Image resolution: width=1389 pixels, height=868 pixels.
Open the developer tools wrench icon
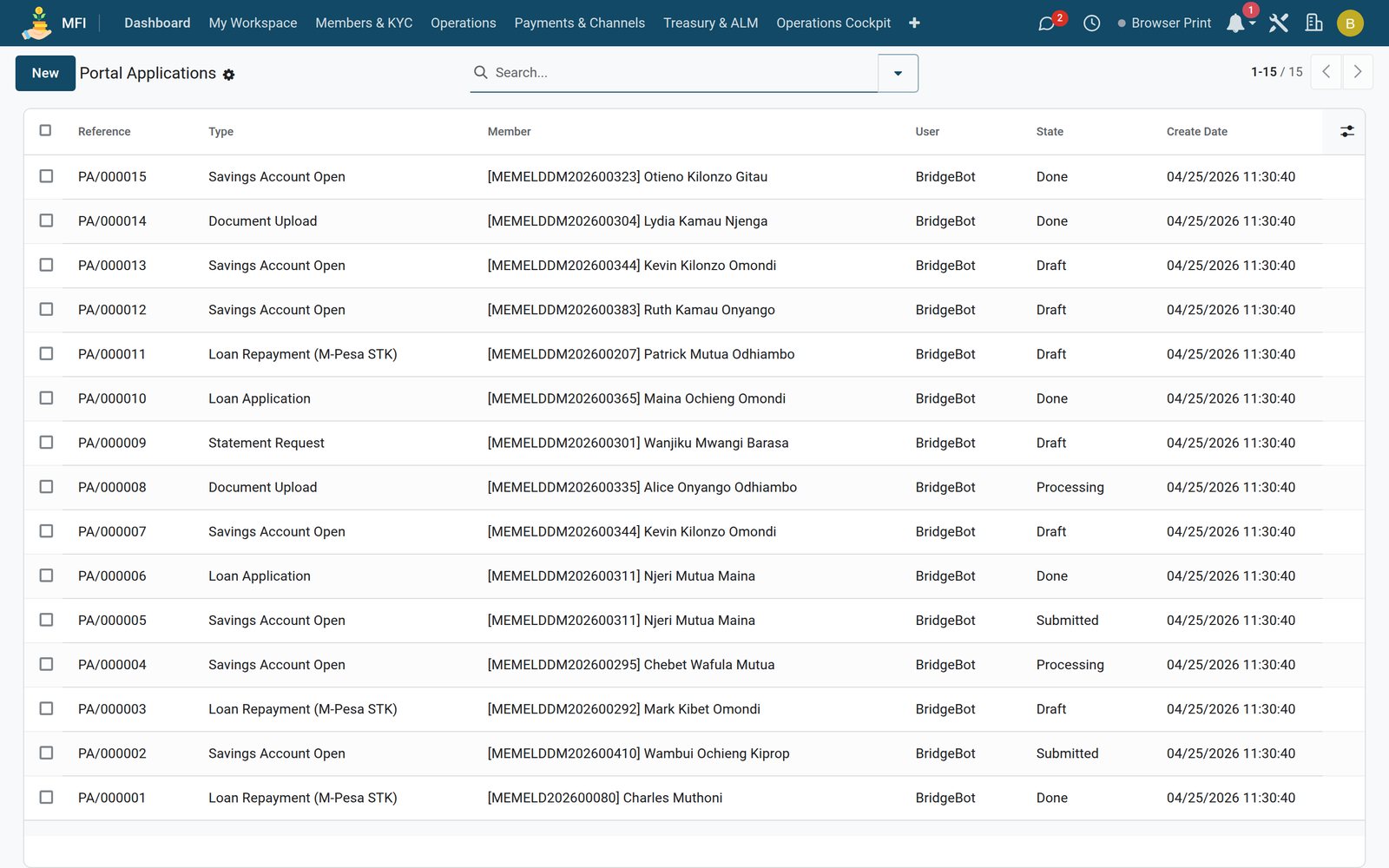[x=1278, y=23]
